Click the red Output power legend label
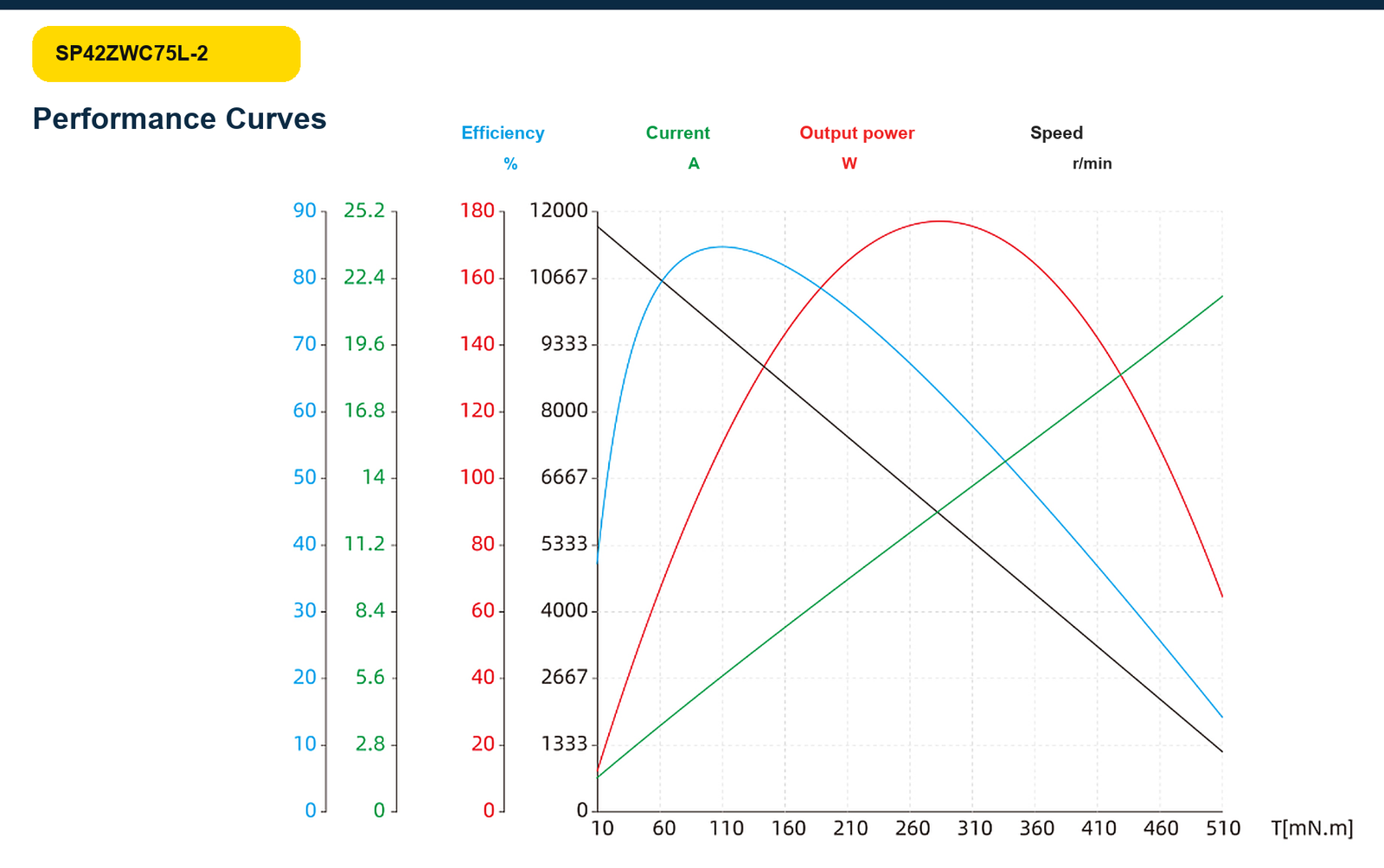The height and width of the screenshot is (868, 1384). coord(856,133)
